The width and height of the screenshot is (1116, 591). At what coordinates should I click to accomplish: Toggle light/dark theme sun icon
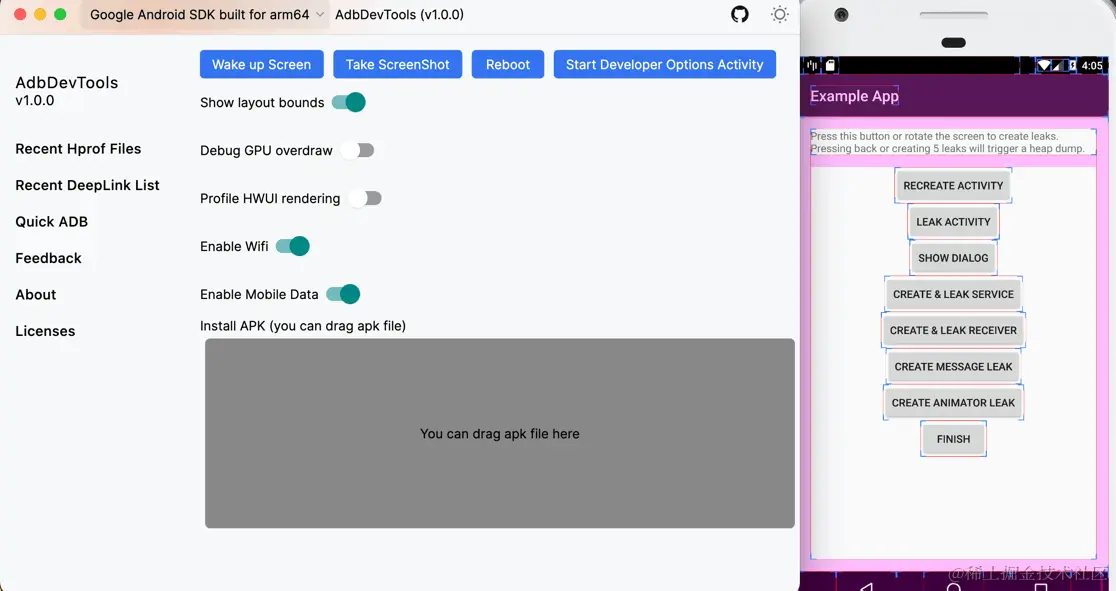(x=779, y=14)
